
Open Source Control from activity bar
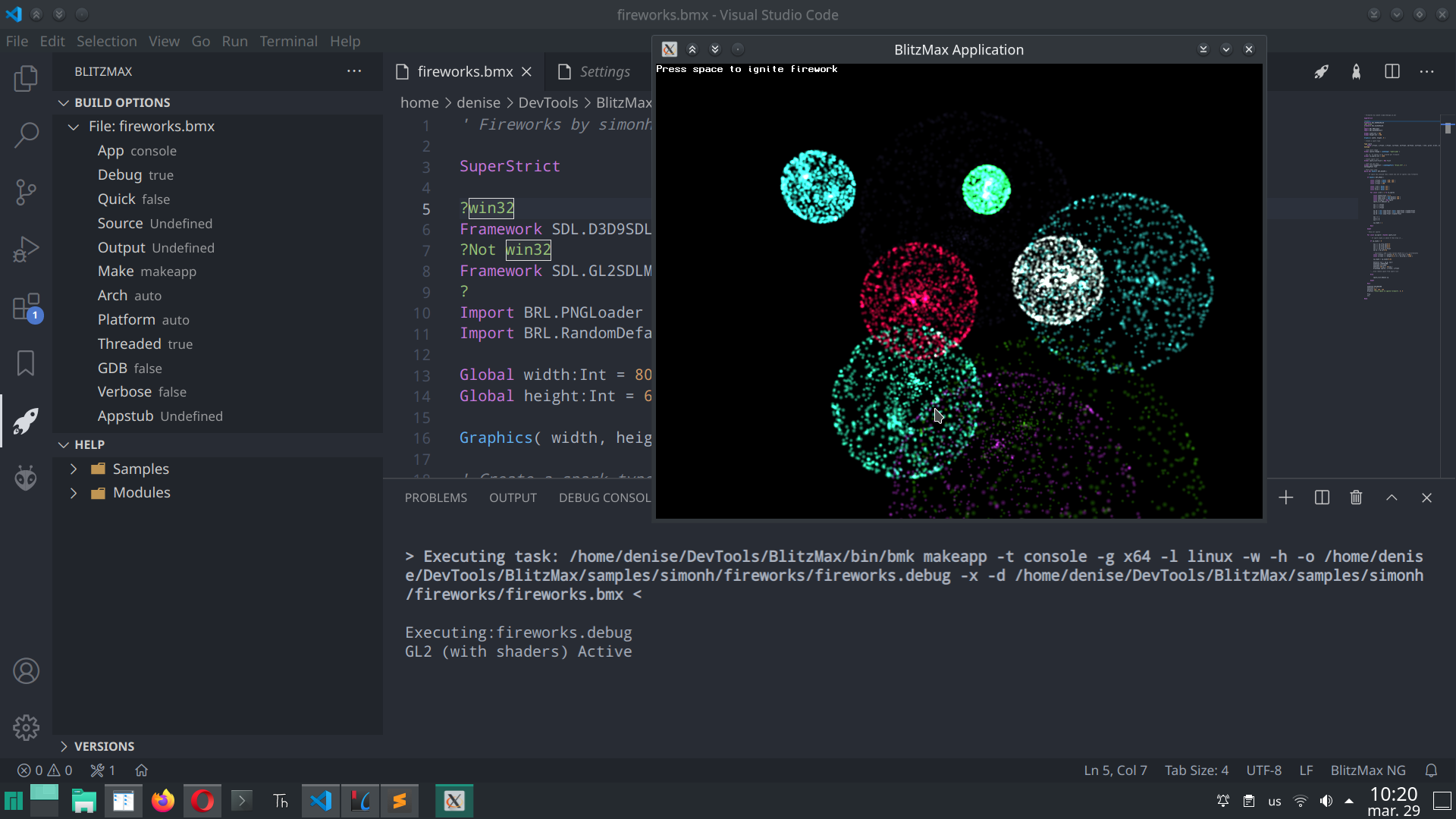click(x=26, y=192)
